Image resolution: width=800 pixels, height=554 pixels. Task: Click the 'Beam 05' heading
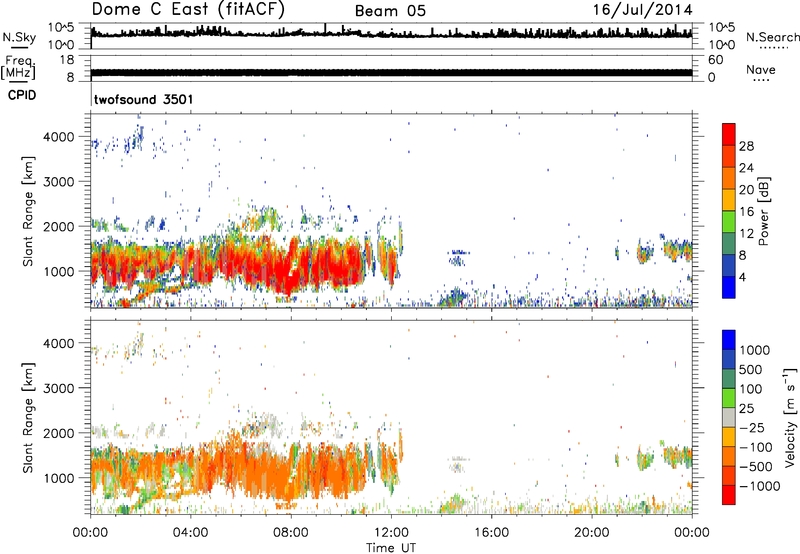point(390,11)
